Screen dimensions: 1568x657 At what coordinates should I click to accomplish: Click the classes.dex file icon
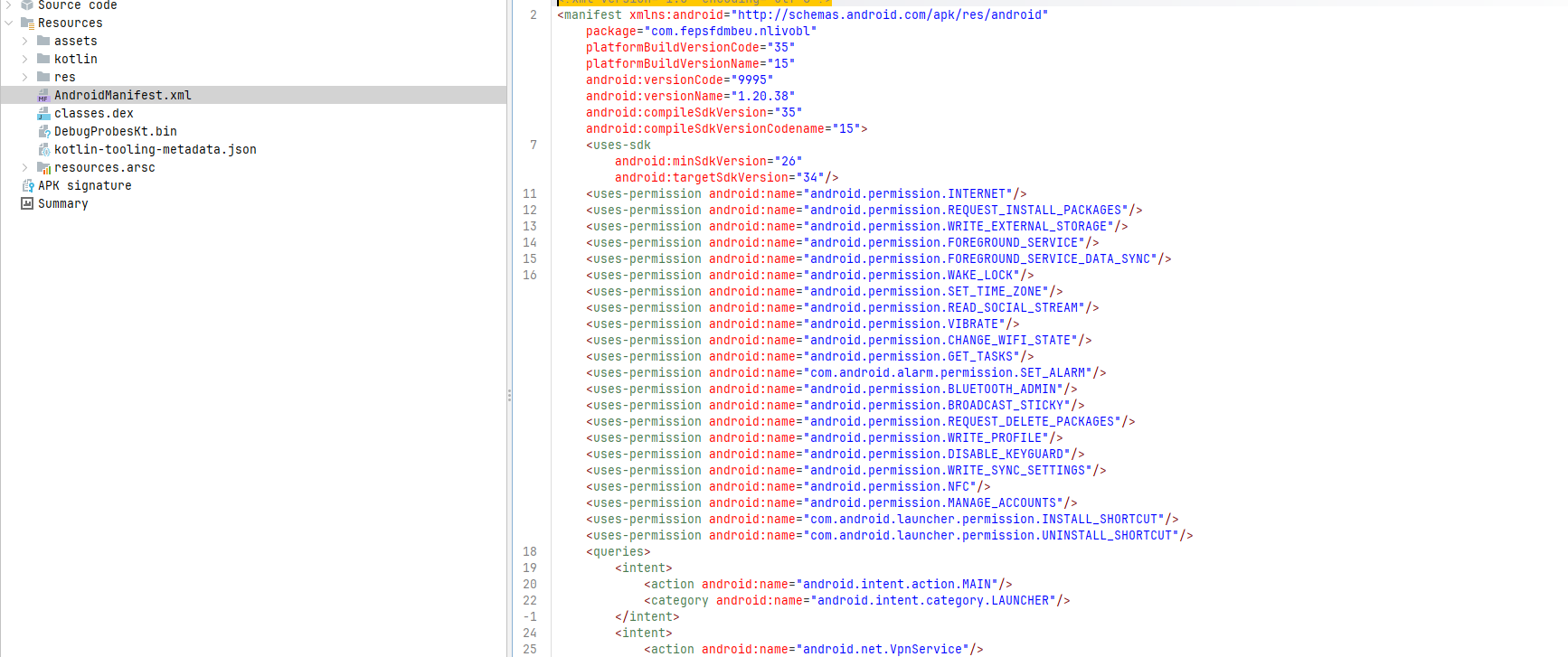click(43, 113)
